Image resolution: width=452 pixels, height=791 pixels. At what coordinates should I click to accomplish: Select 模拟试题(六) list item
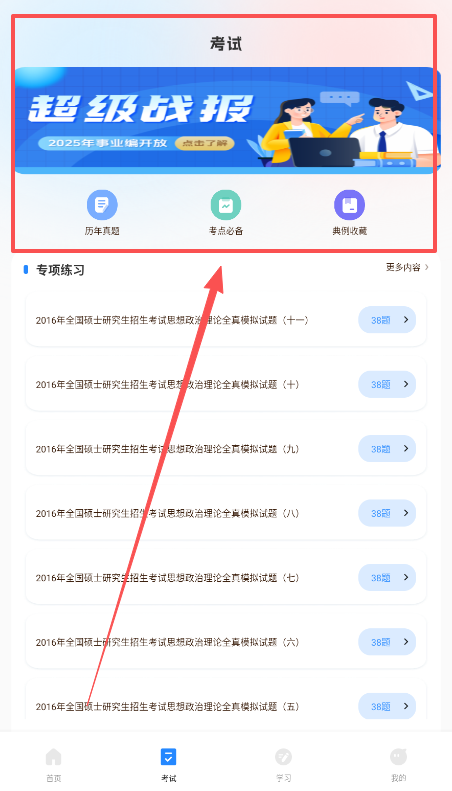pos(226,642)
